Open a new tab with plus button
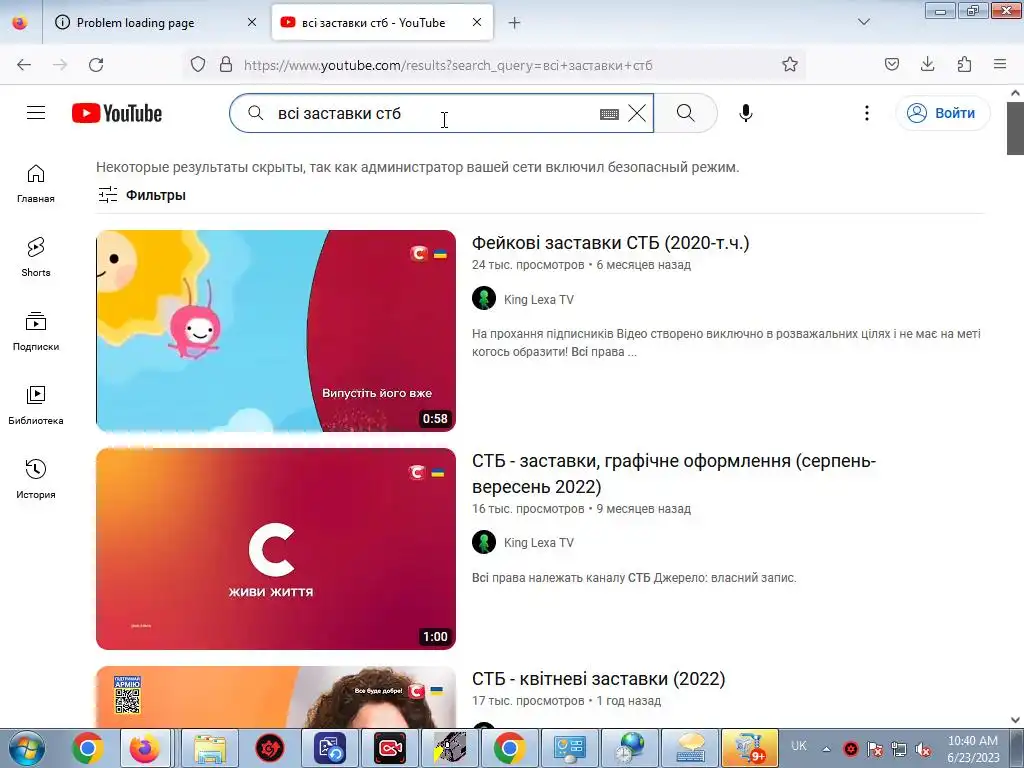 coord(515,23)
